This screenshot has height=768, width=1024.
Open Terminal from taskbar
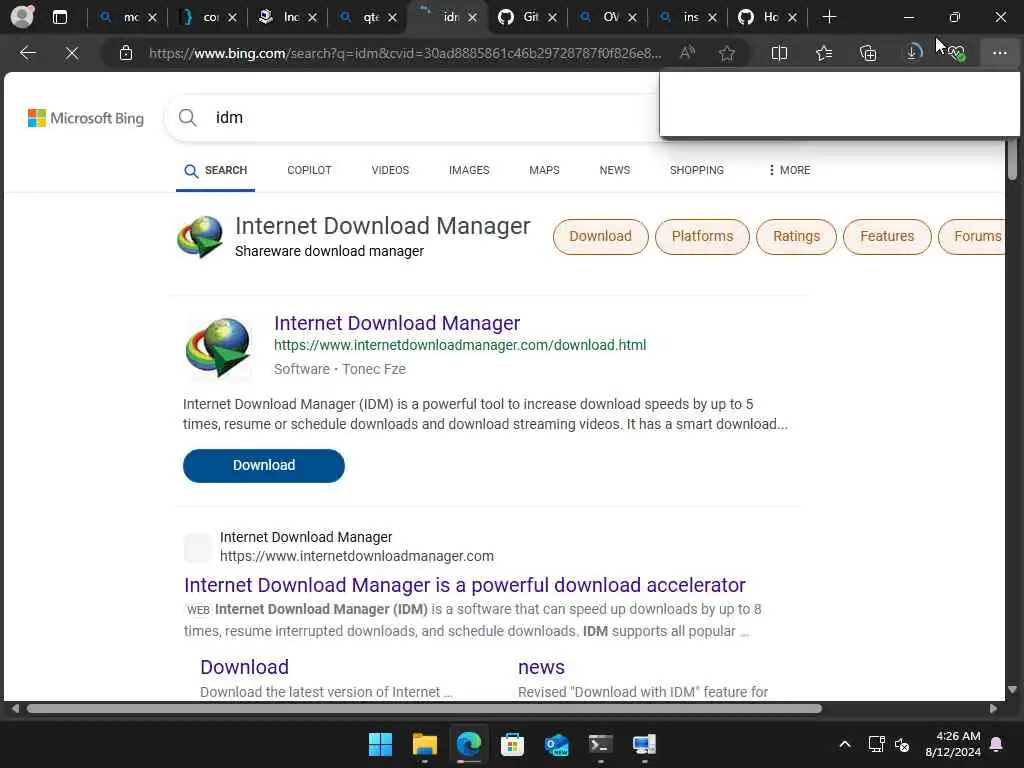[x=600, y=744]
